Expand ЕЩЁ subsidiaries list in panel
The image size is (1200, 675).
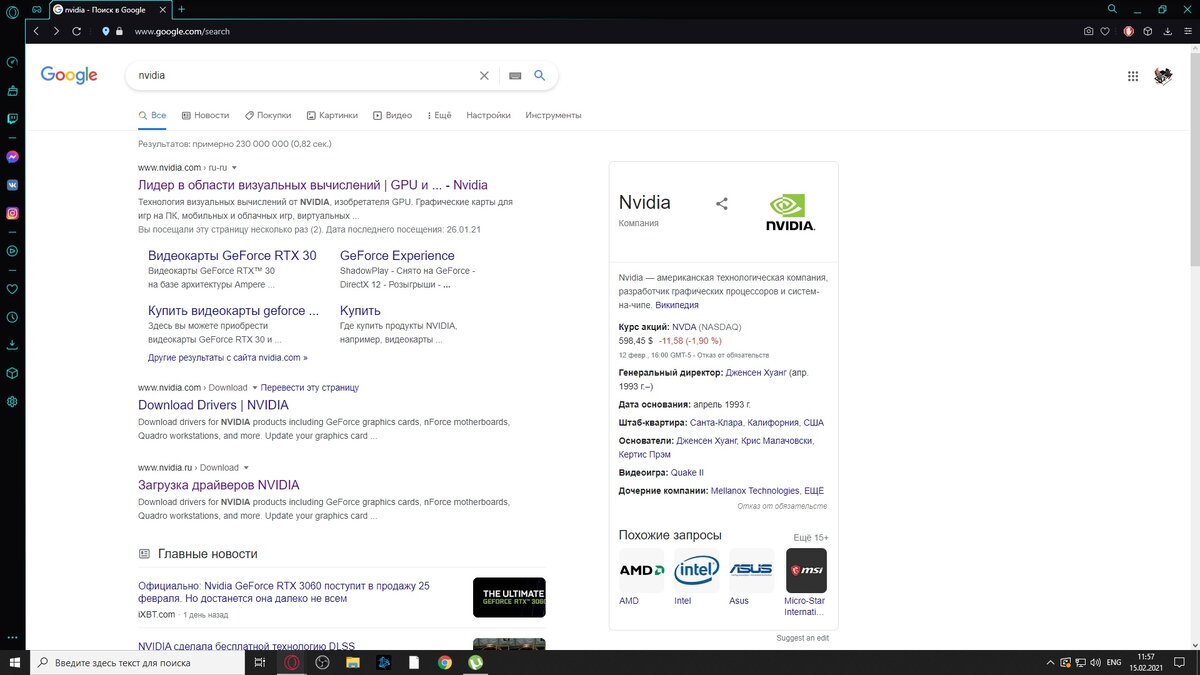pos(814,491)
